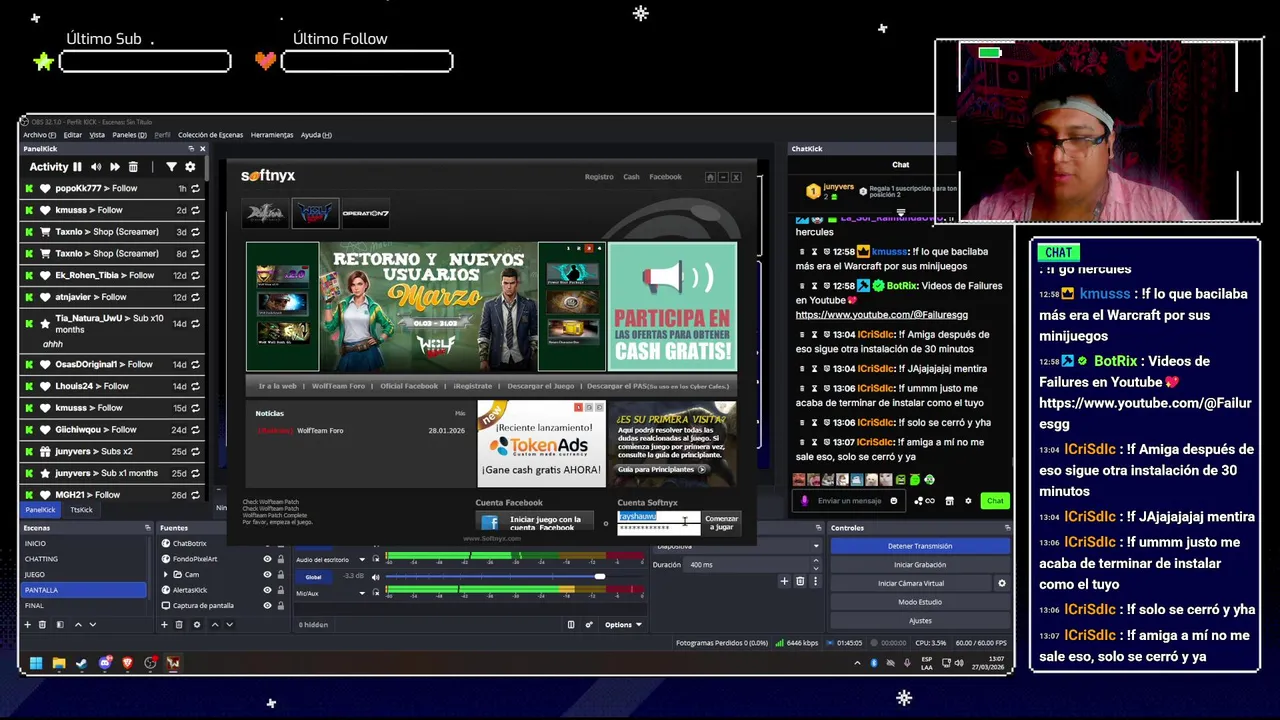Open the Softnyx launcher home icon
Screen dimensions: 1280x720
tap(710, 177)
